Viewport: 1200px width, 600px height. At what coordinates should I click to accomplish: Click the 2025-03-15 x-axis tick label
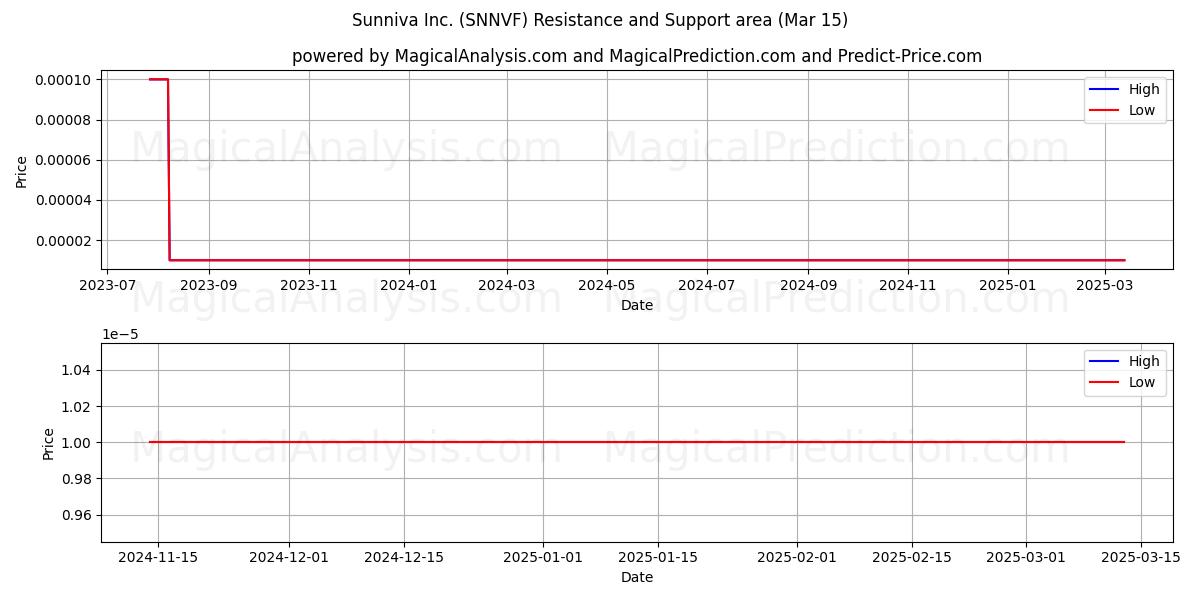[1141, 557]
